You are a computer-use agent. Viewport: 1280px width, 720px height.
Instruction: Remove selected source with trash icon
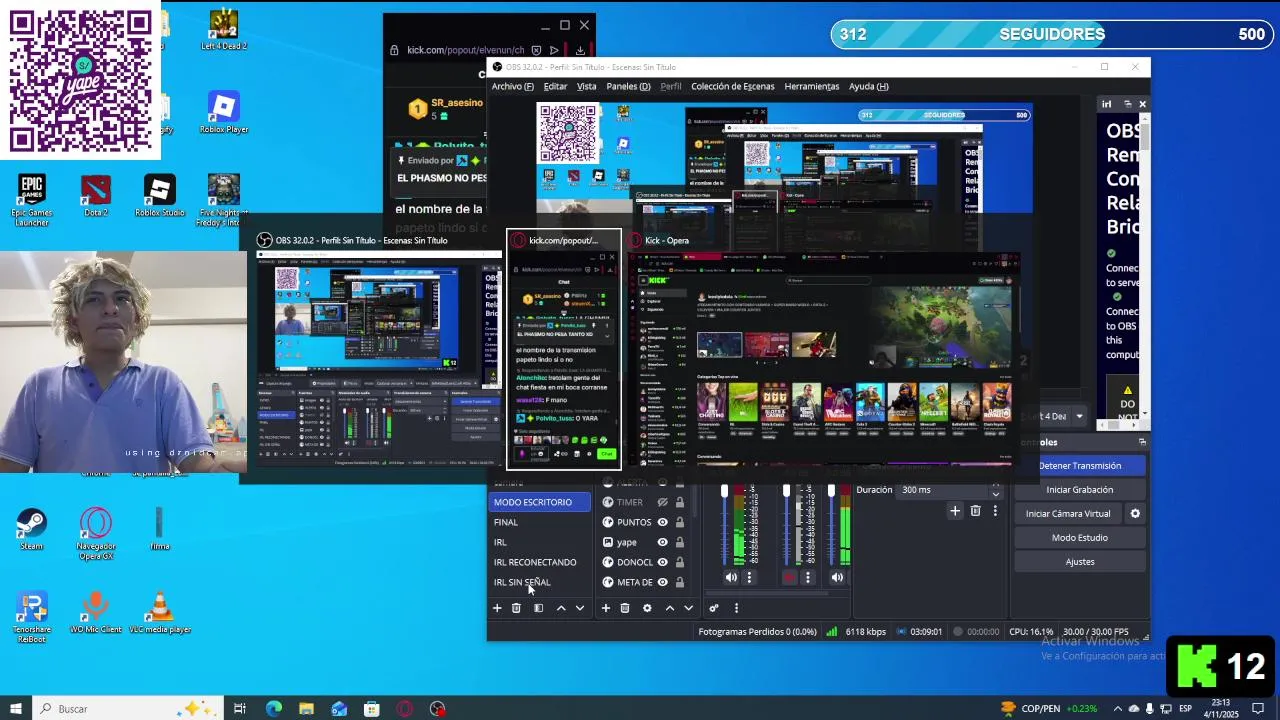click(625, 608)
